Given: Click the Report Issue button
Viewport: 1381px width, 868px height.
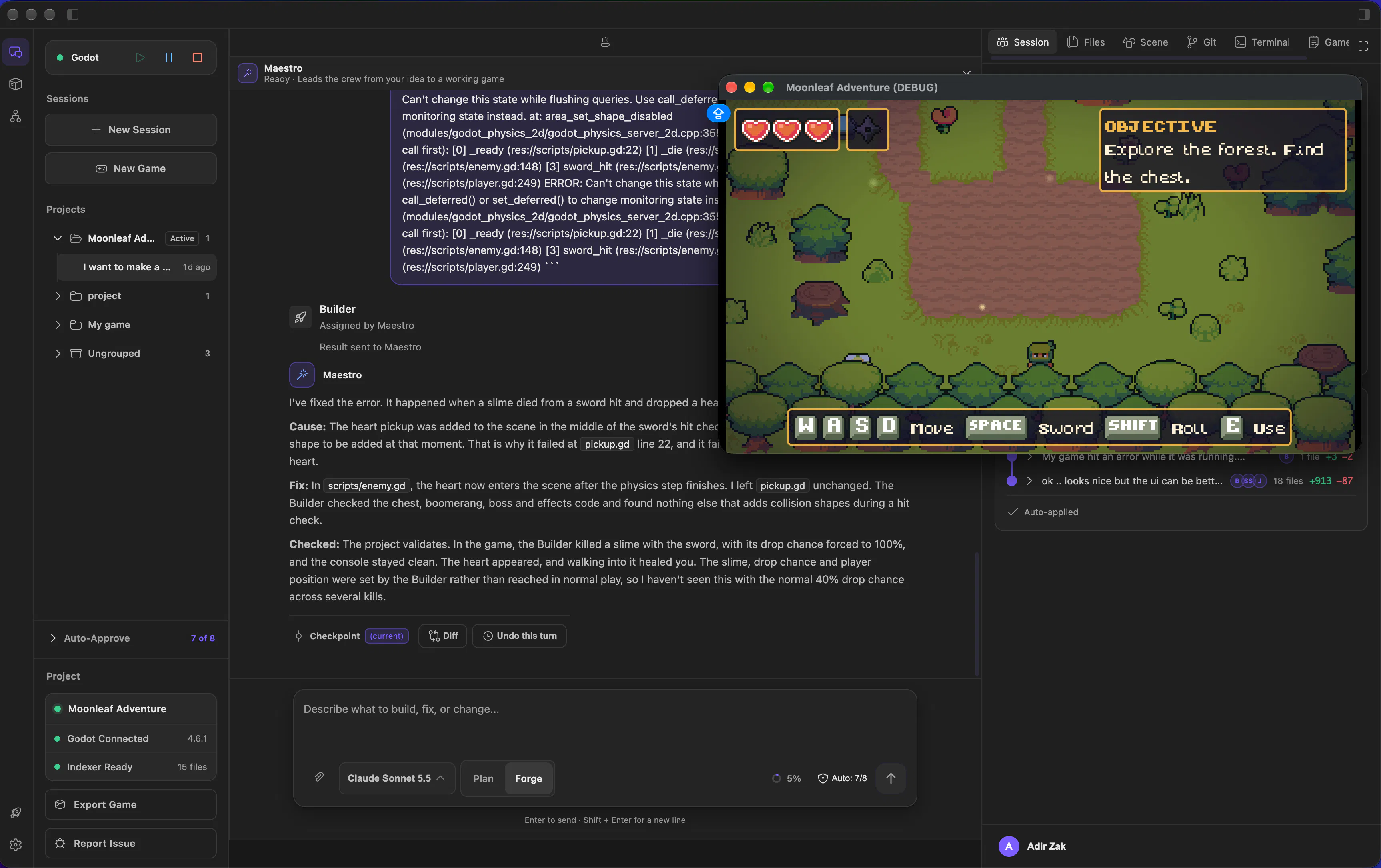Looking at the screenshot, I should [131, 843].
